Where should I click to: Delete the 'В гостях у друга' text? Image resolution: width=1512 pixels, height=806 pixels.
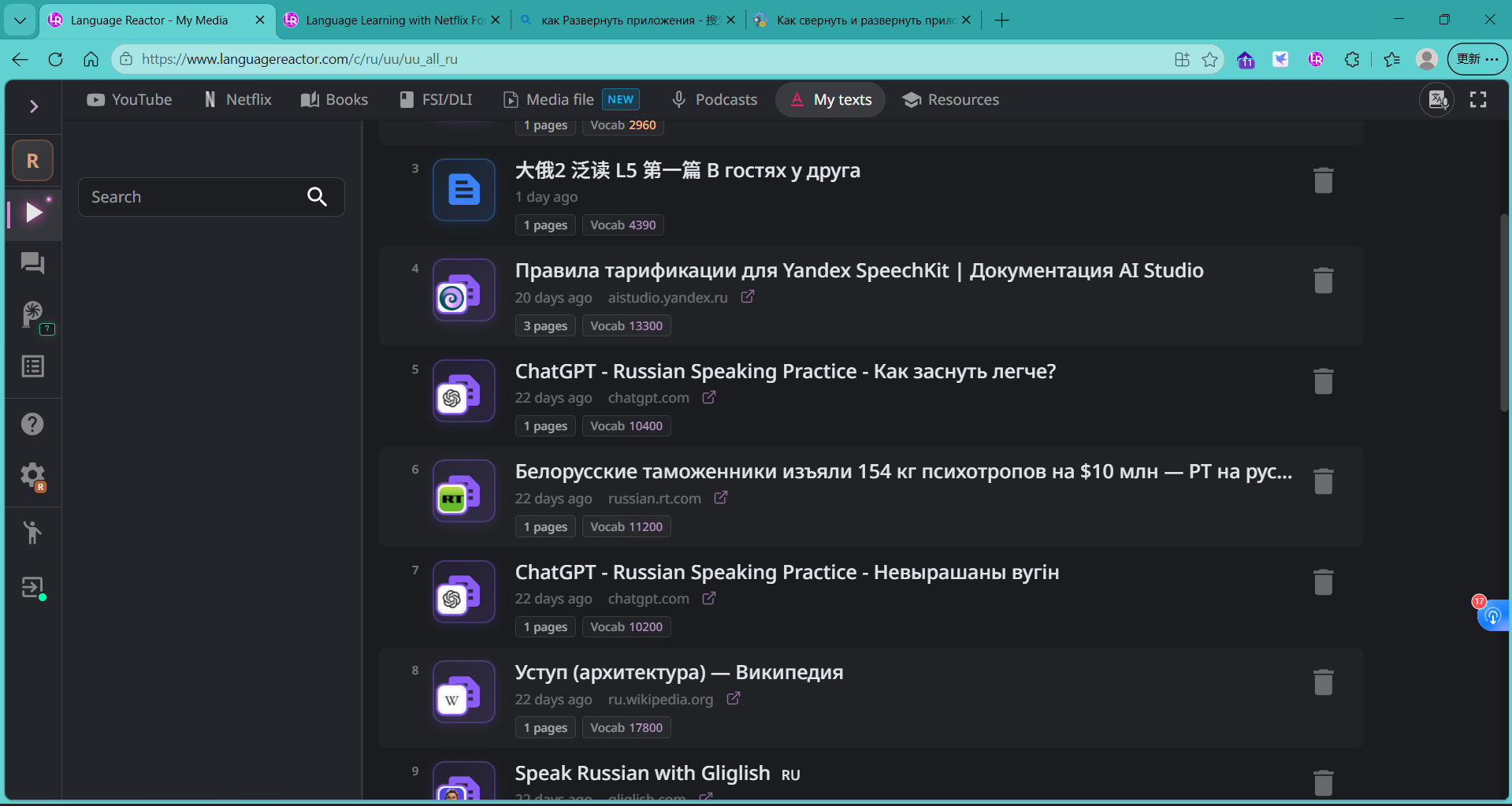click(1324, 180)
